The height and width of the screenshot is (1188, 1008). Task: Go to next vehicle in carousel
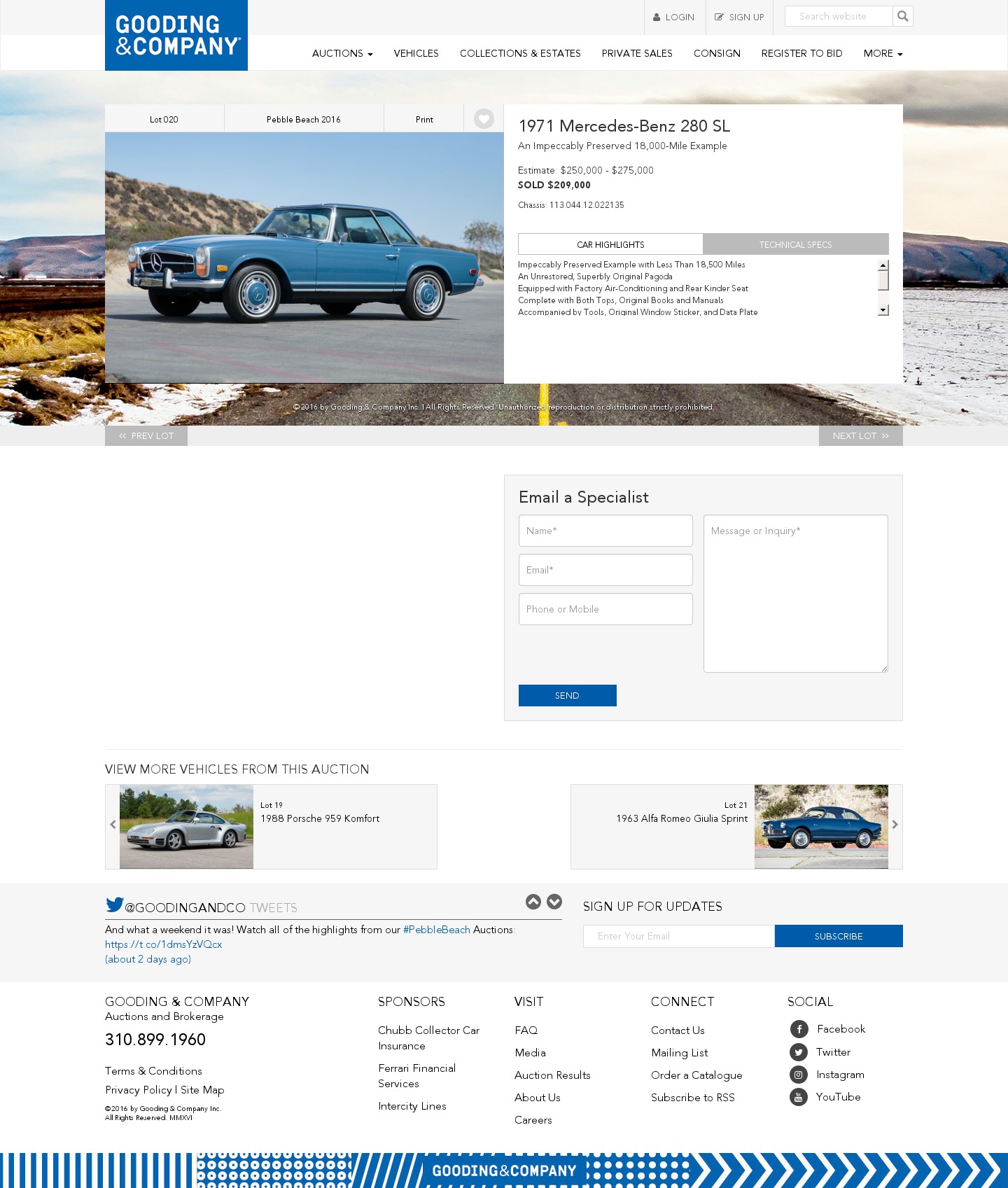[x=895, y=825]
